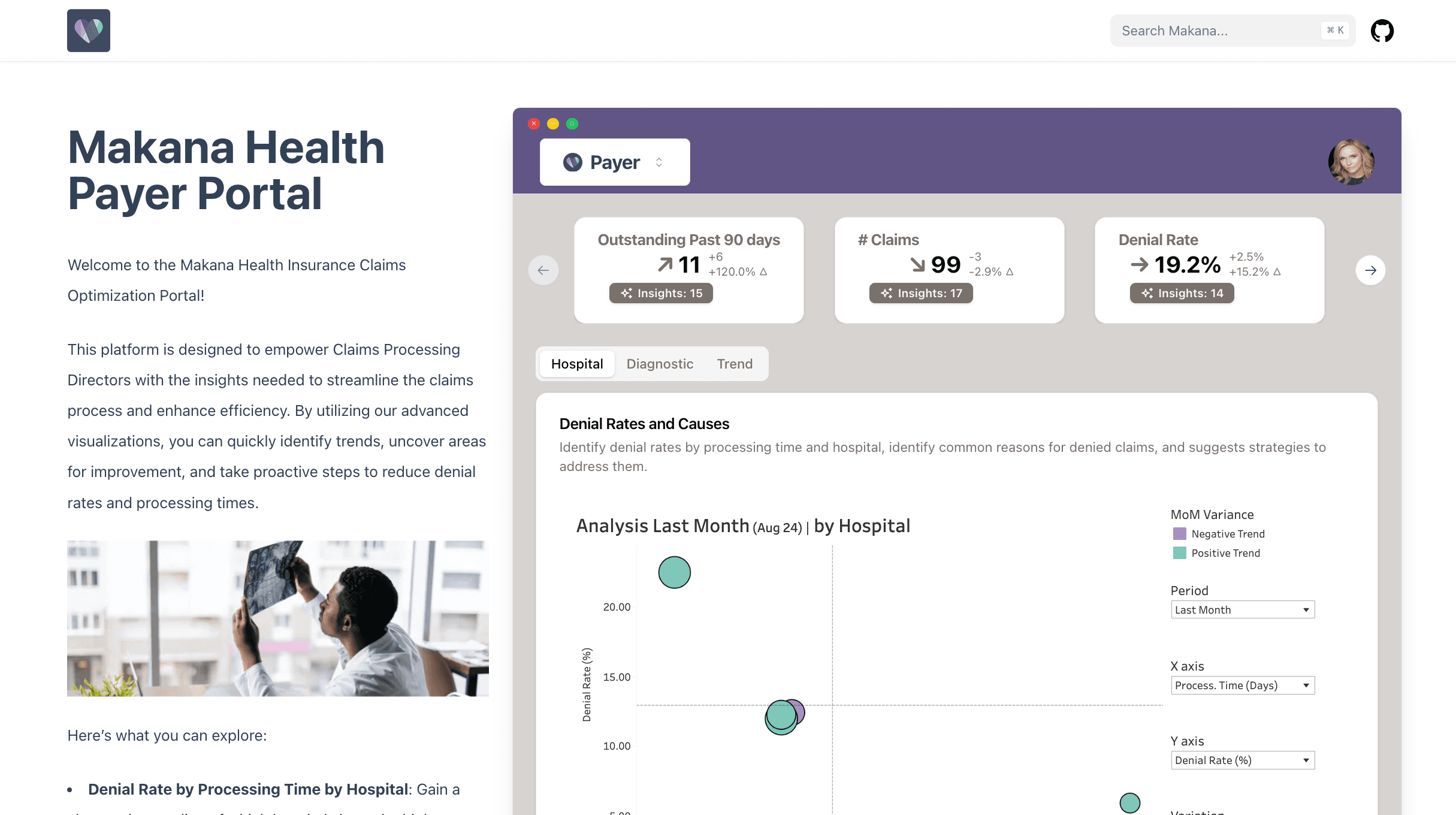
Task: Change the Period dropdown from Last Month
Action: (1242, 609)
